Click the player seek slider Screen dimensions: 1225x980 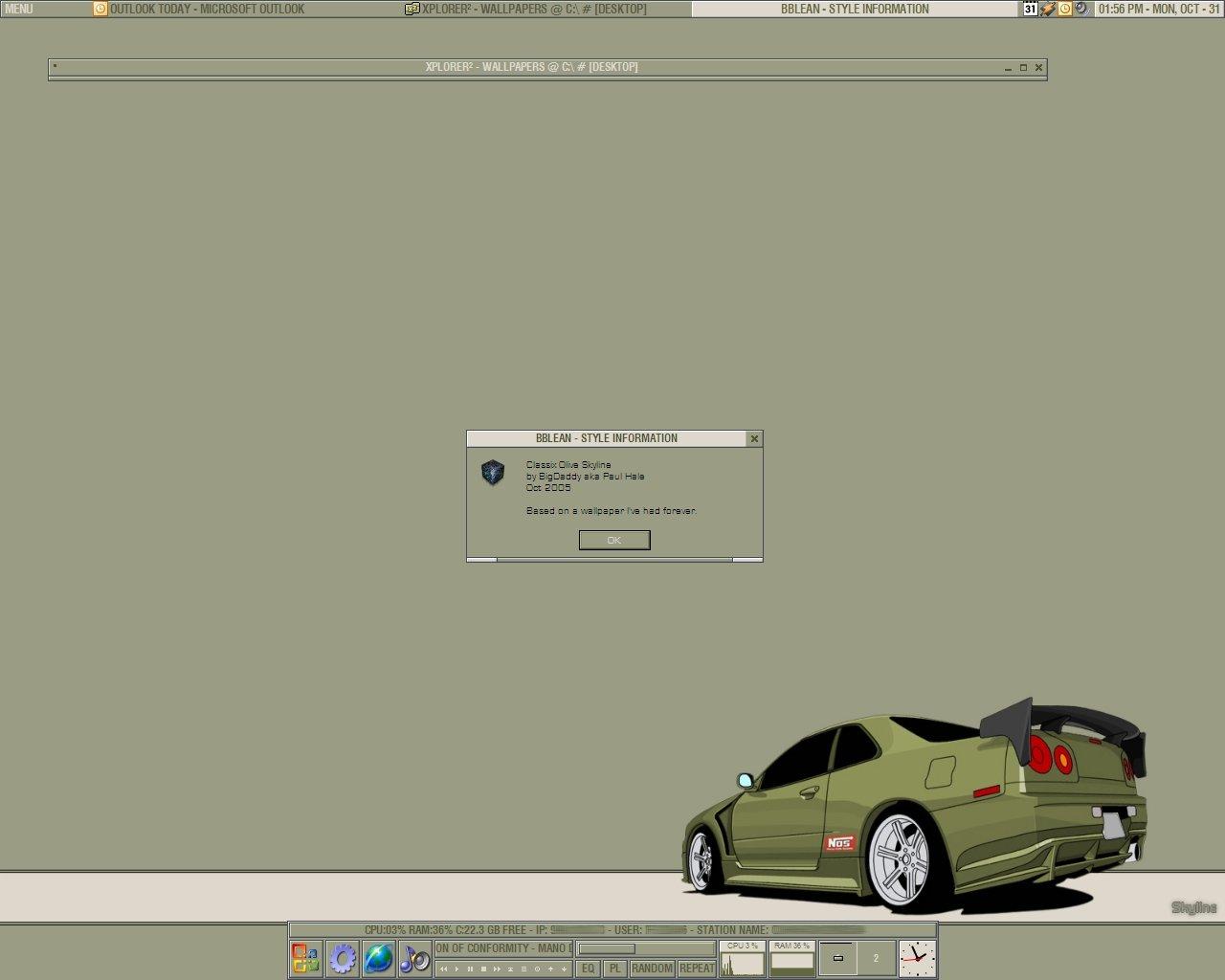click(x=646, y=948)
